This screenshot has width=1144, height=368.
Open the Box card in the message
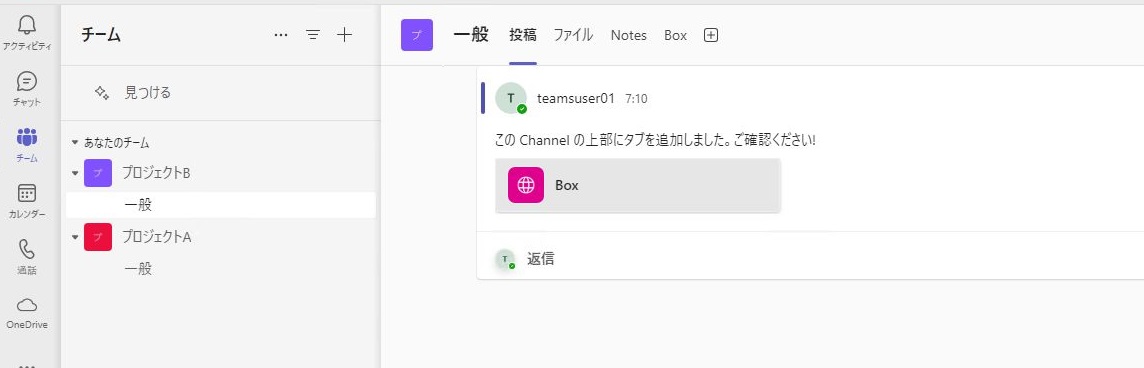point(638,185)
